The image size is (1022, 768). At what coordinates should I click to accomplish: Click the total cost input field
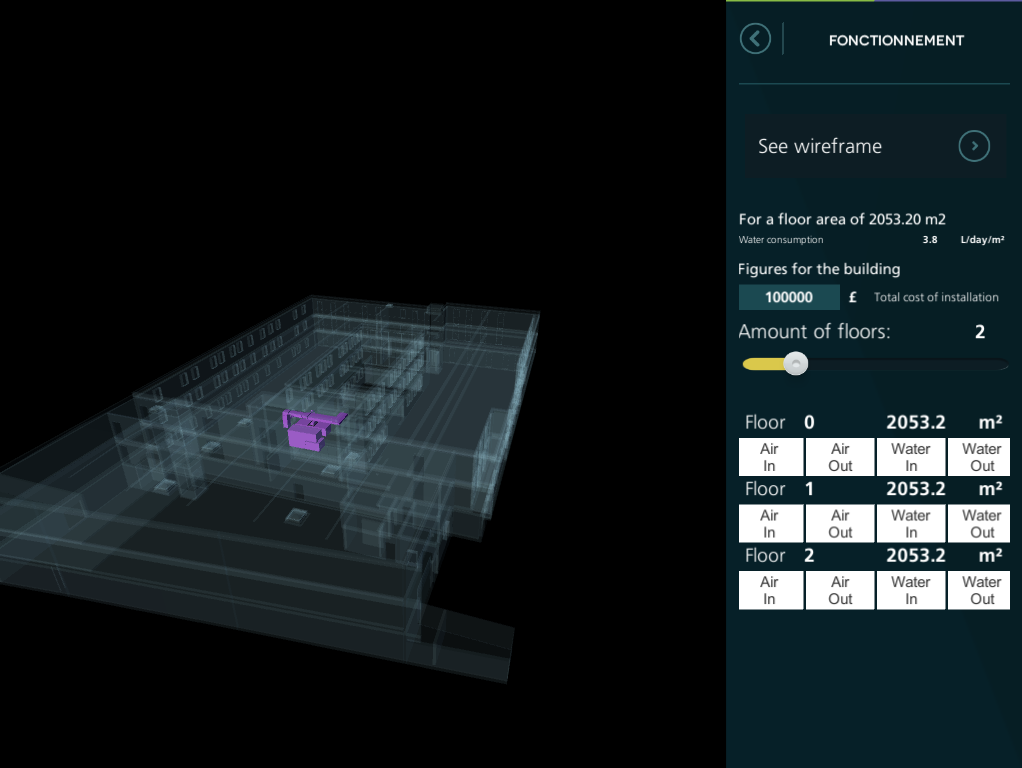789,297
